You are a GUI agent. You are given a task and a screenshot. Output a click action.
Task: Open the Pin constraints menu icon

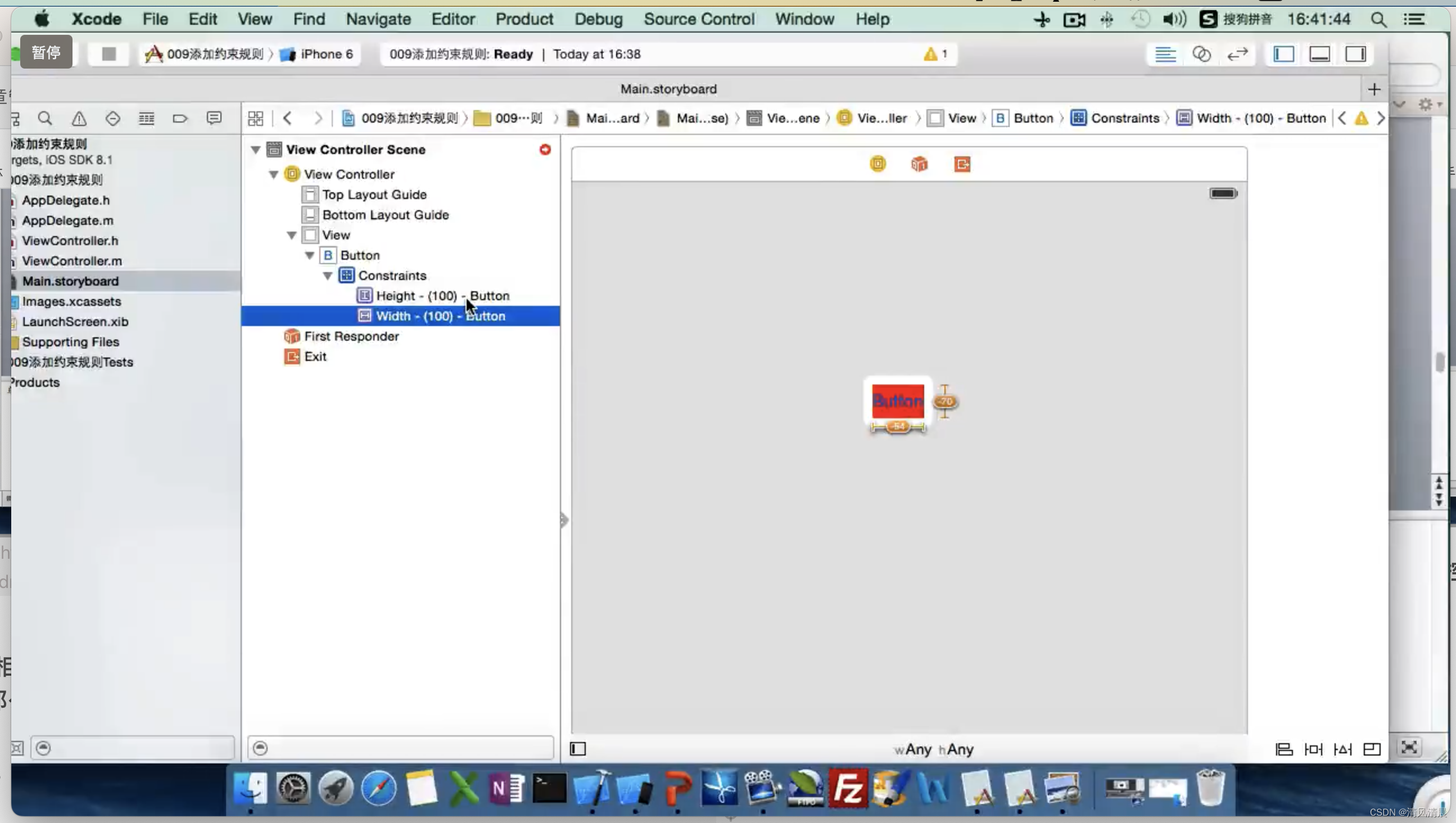pos(1313,749)
